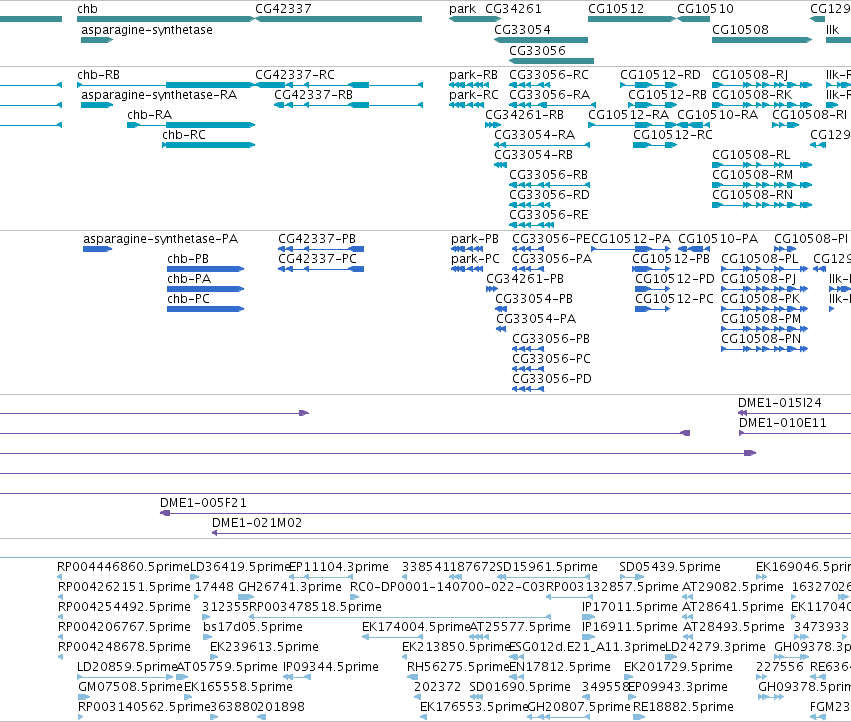Click EST IP09344.5prime
The image size is (851, 722).
(297, 676)
